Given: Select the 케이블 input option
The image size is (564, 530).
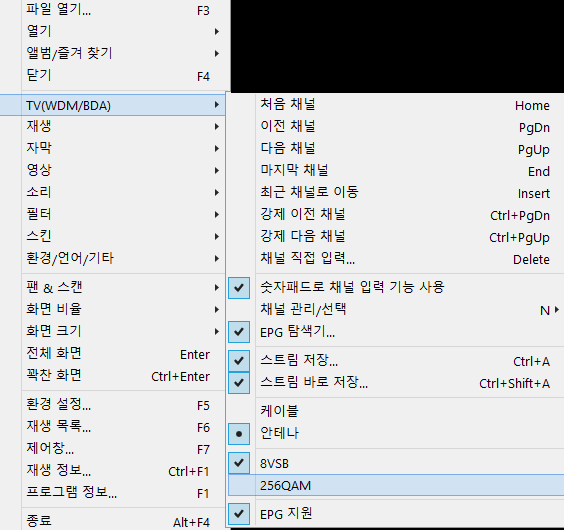Looking at the screenshot, I should [396, 411].
